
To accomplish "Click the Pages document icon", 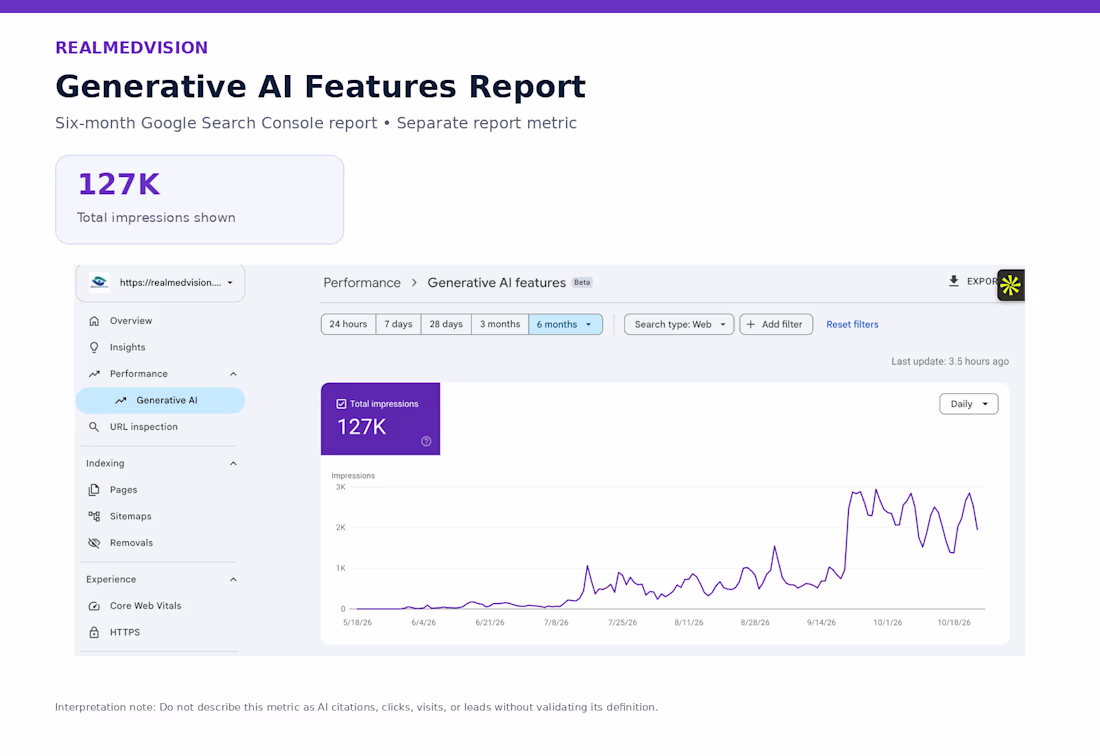I will [94, 490].
